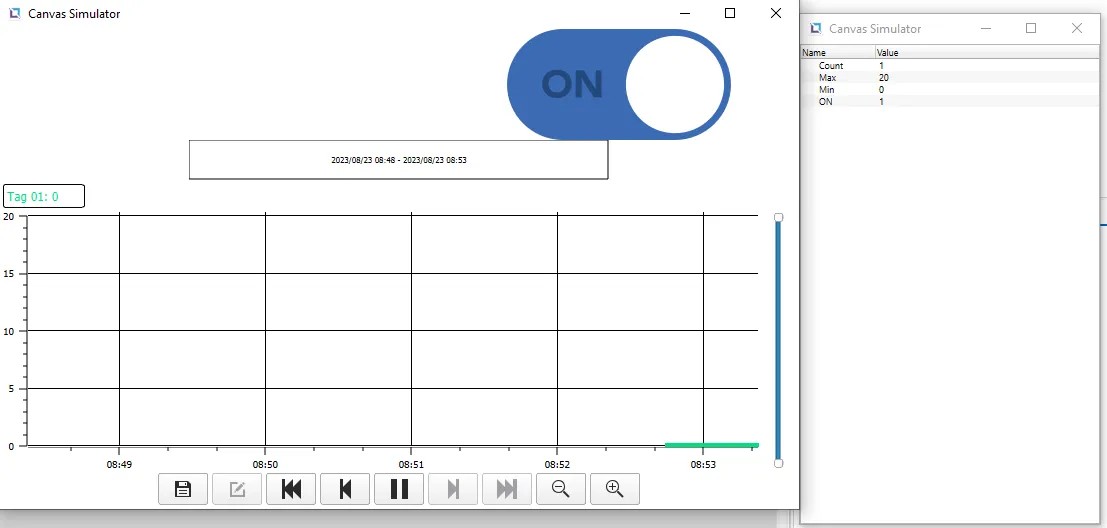This screenshot has width=1107, height=528.
Task: Click the Tag 01 legend label
Action: click(44, 197)
